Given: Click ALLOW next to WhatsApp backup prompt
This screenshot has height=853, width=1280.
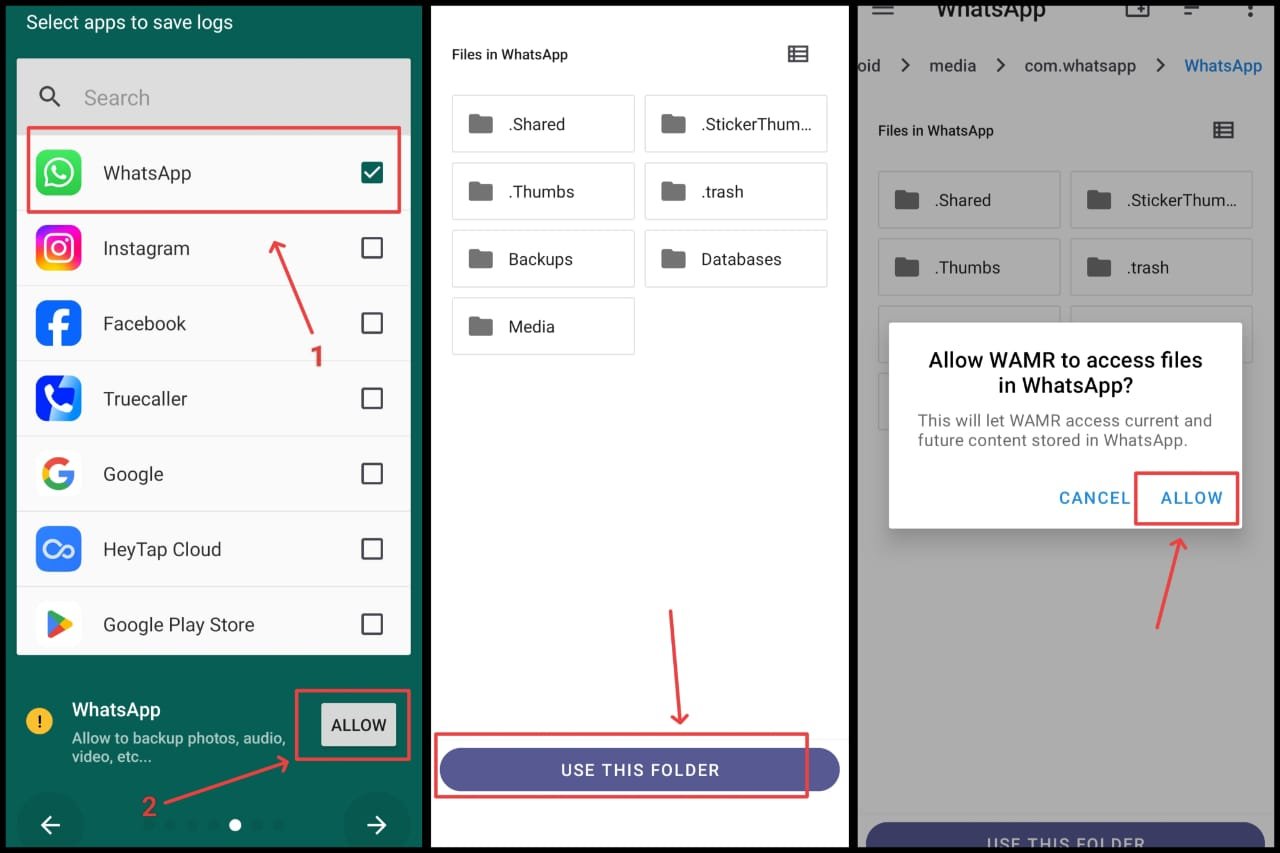Looking at the screenshot, I should click(359, 725).
